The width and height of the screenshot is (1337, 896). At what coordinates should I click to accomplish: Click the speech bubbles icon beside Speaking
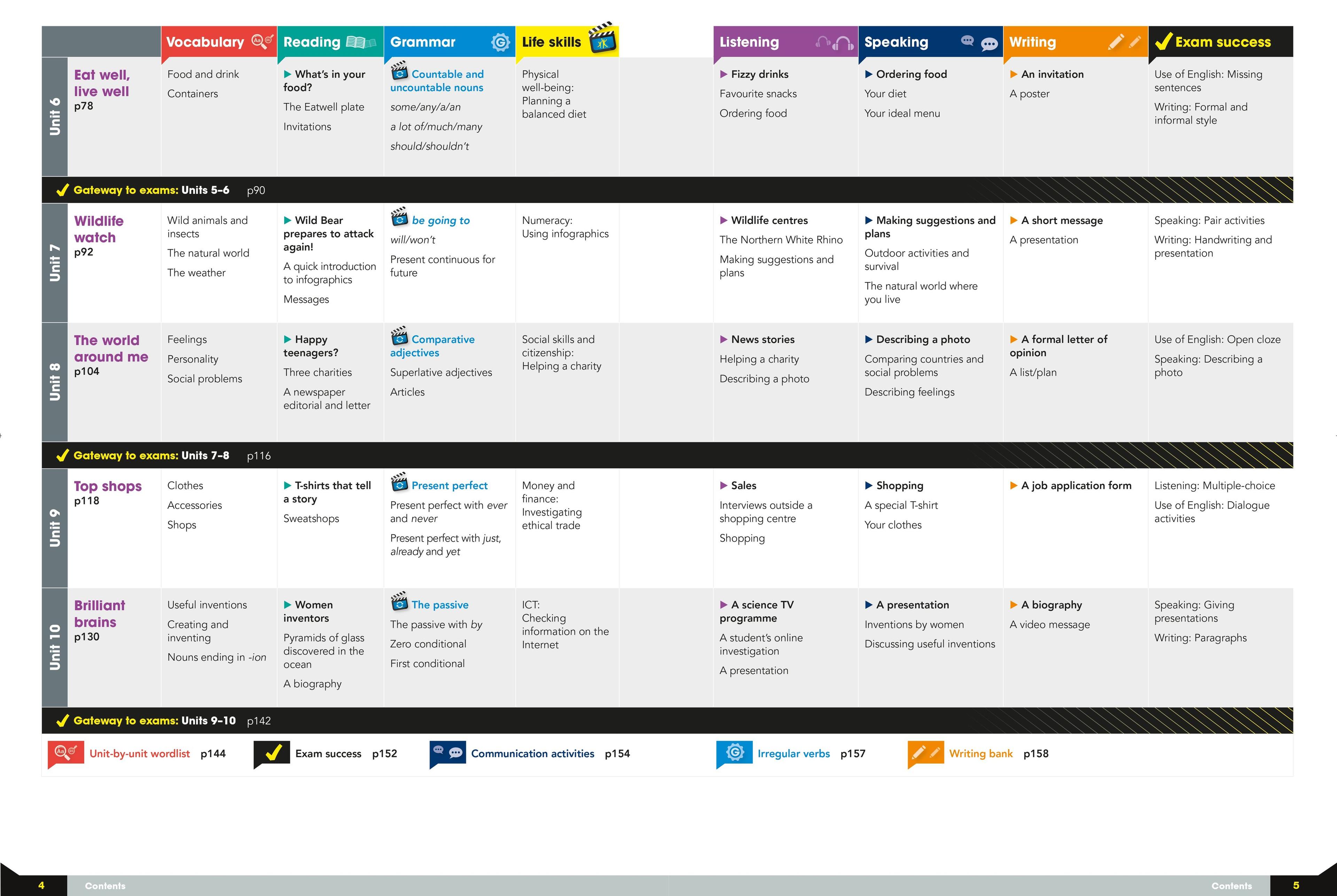click(x=979, y=43)
